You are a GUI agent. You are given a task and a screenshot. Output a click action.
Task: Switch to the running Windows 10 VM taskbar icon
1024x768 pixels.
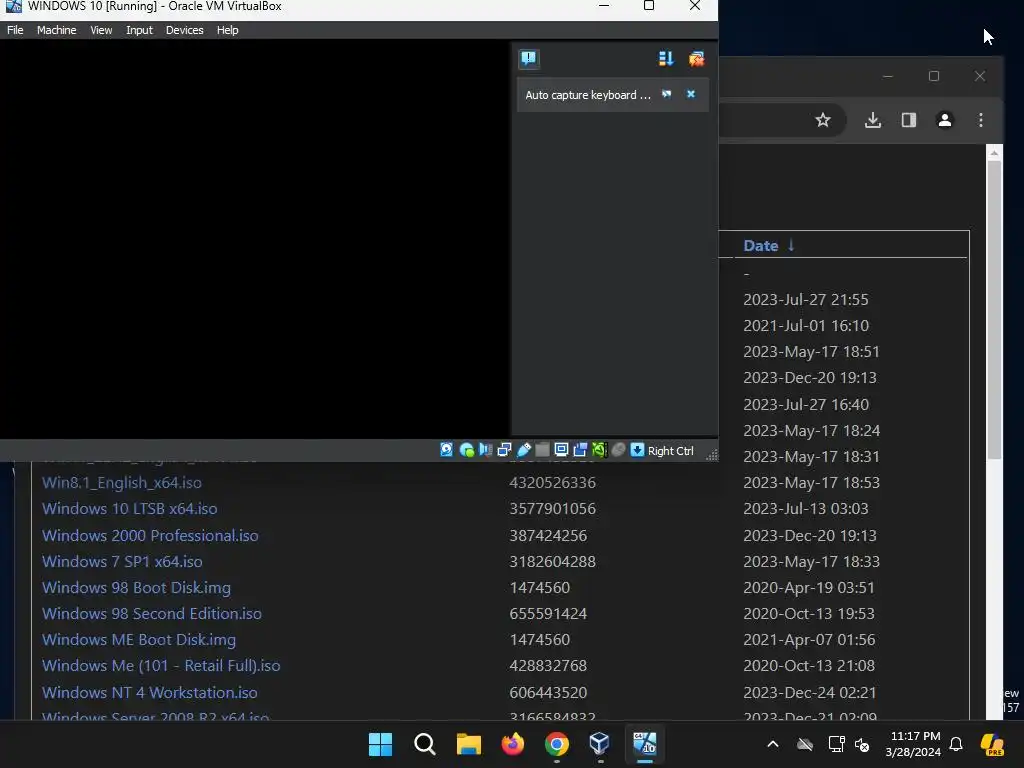(x=645, y=744)
